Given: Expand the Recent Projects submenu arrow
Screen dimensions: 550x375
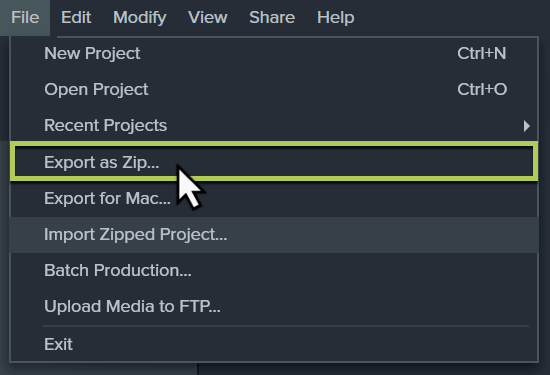Looking at the screenshot, I should tap(526, 126).
